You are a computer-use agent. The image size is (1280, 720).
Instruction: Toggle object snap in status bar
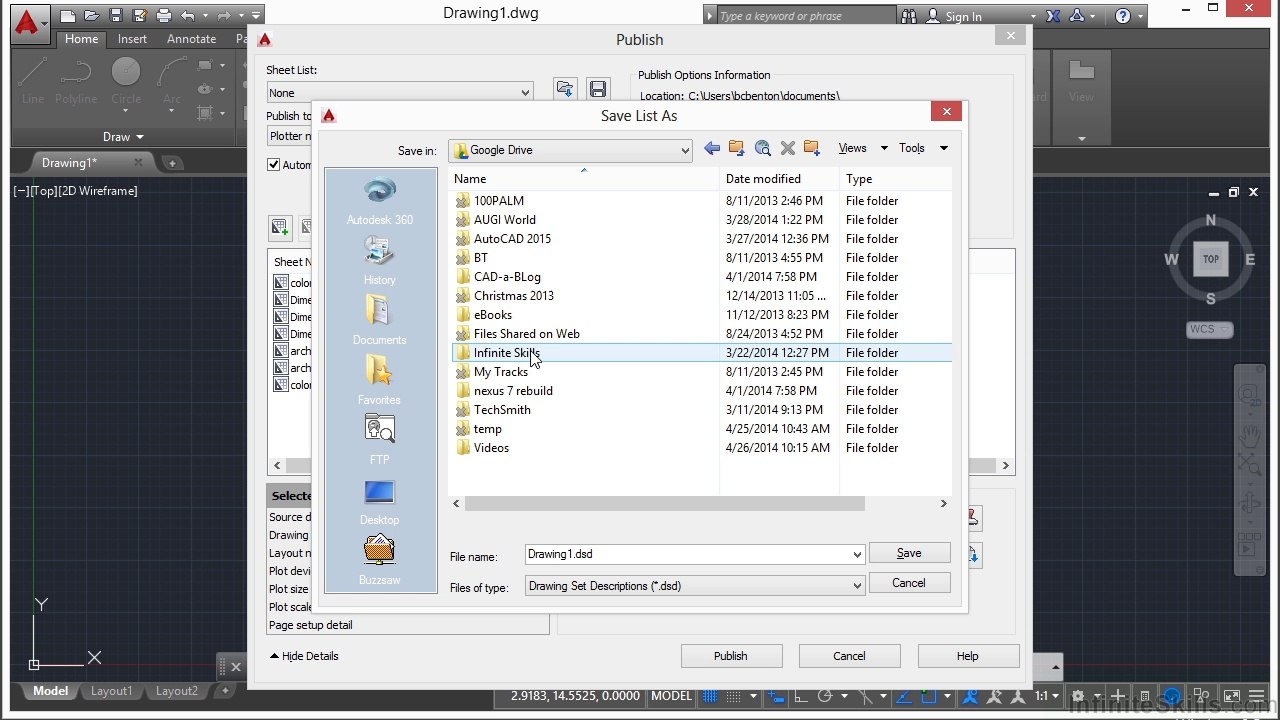click(928, 696)
